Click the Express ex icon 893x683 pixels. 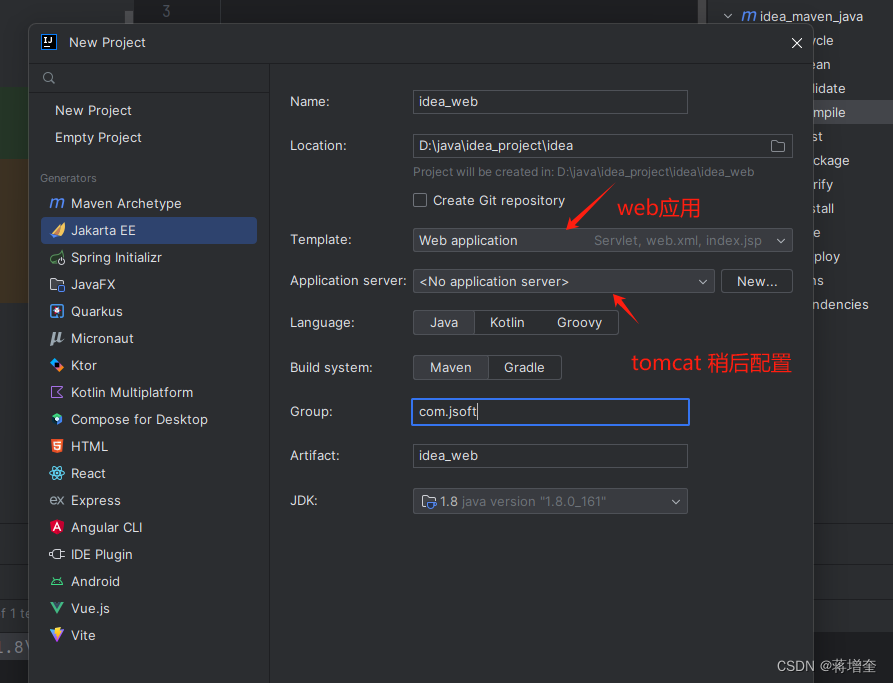[x=57, y=500]
